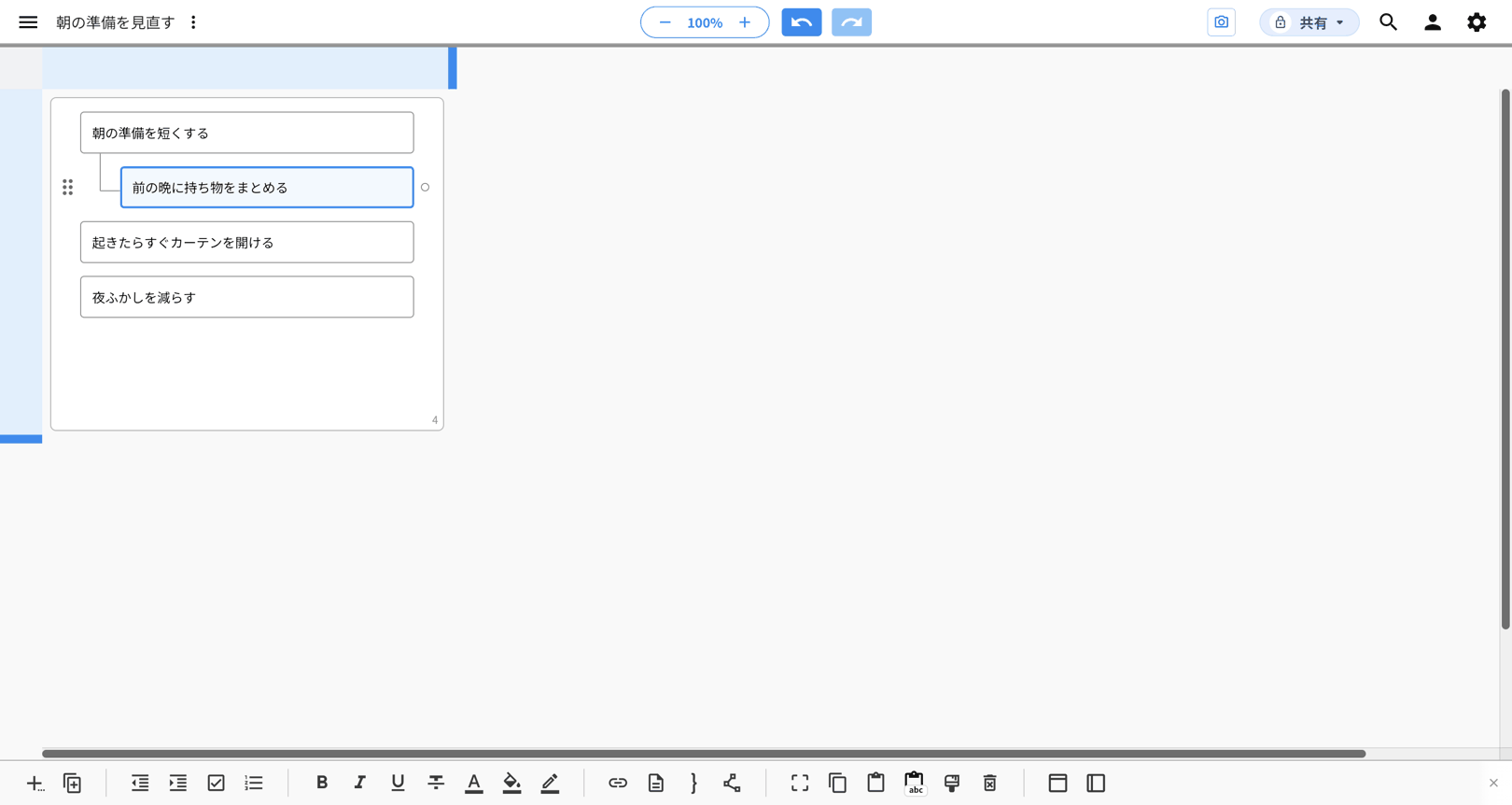Select the item 前の晩に持ち物をまとめる
1512x805 pixels.
pyautogui.click(x=267, y=188)
